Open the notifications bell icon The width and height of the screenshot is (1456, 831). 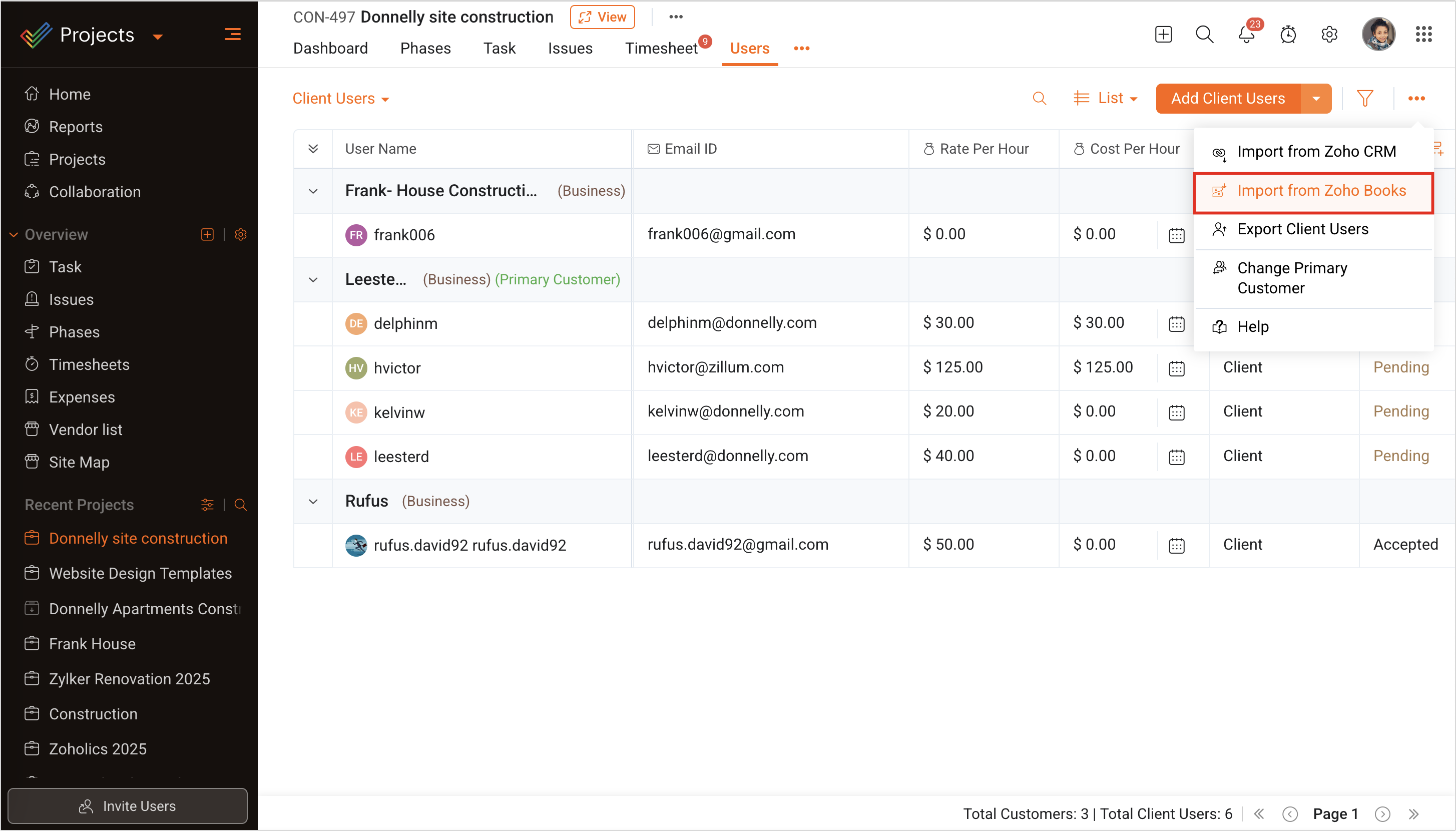(1246, 35)
